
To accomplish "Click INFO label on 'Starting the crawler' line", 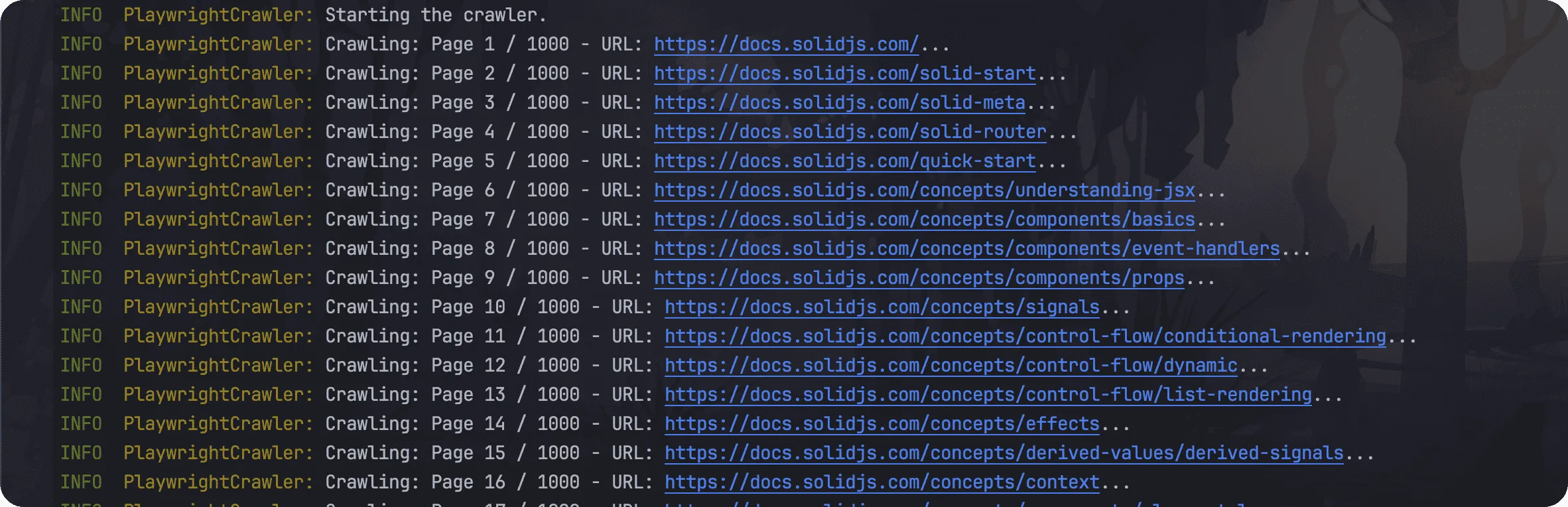I will pos(81,15).
